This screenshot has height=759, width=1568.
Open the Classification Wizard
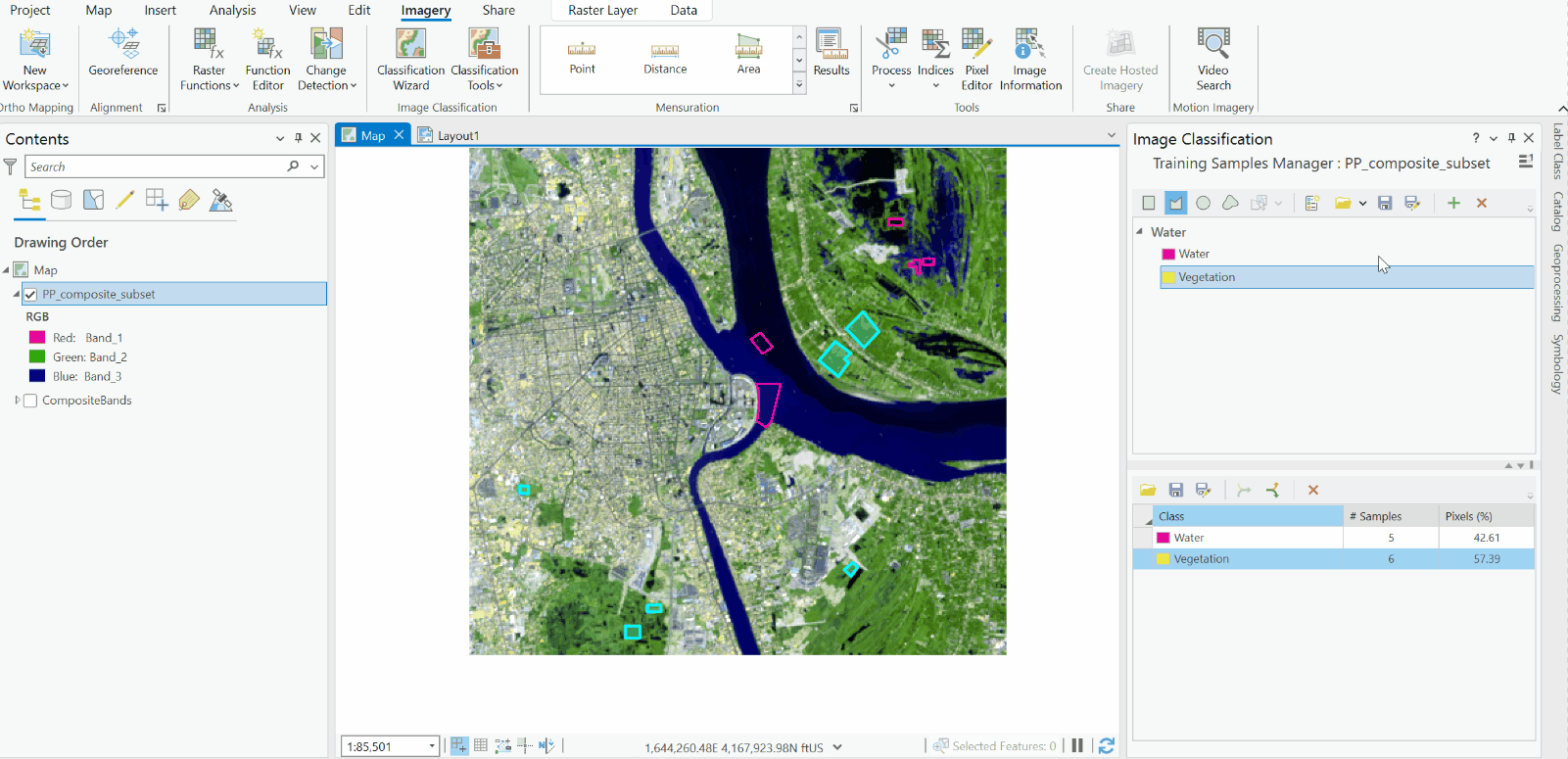[410, 60]
